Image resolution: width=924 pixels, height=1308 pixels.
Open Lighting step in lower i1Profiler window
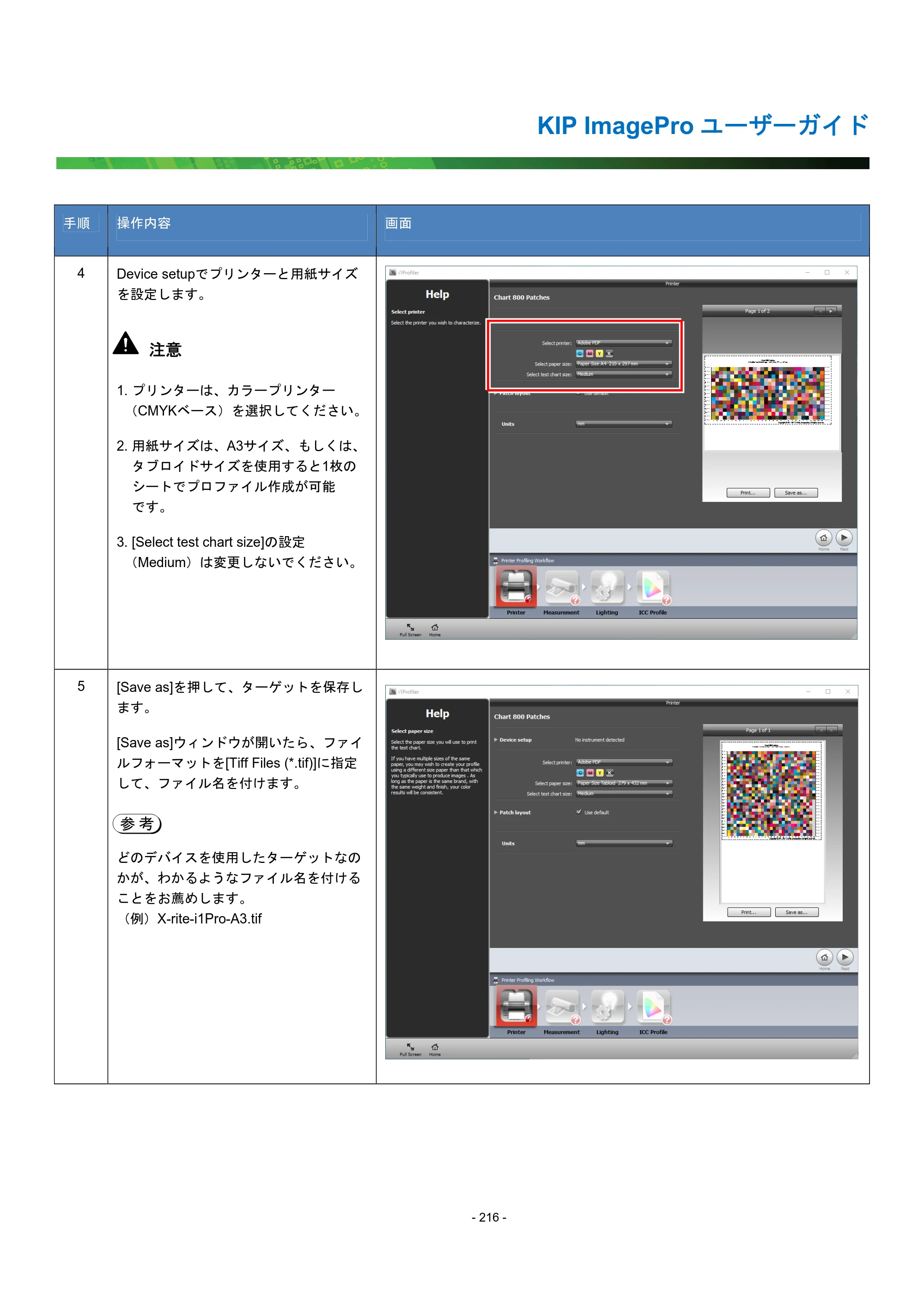pyautogui.click(x=608, y=1007)
